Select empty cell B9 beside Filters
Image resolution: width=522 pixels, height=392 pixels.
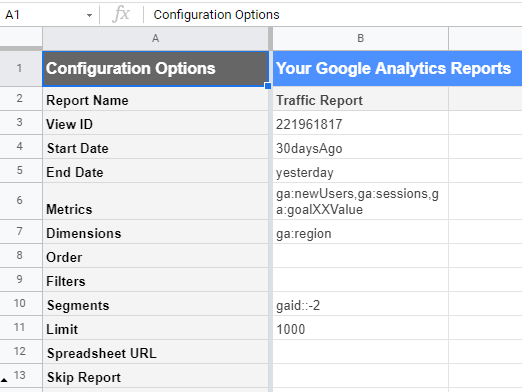point(360,280)
